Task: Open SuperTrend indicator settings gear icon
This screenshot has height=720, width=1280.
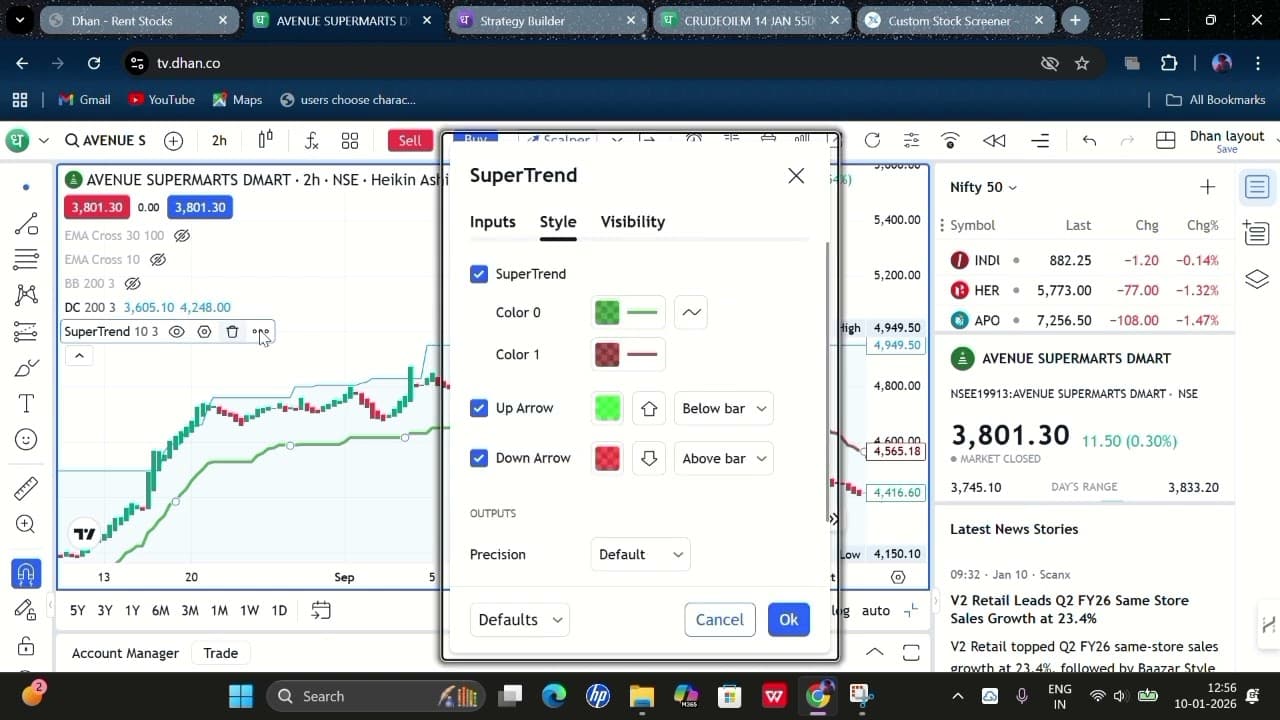Action: 204,331
